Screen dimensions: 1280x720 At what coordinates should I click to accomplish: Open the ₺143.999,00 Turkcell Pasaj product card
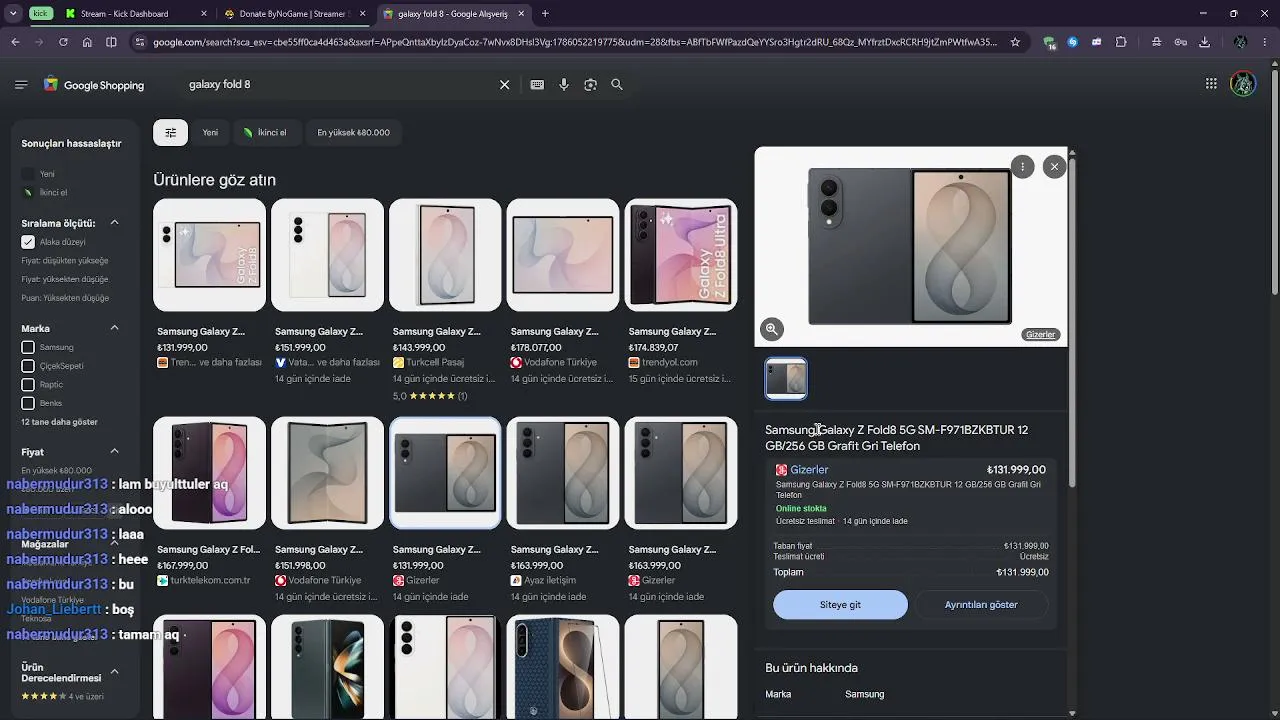pyautogui.click(x=445, y=300)
